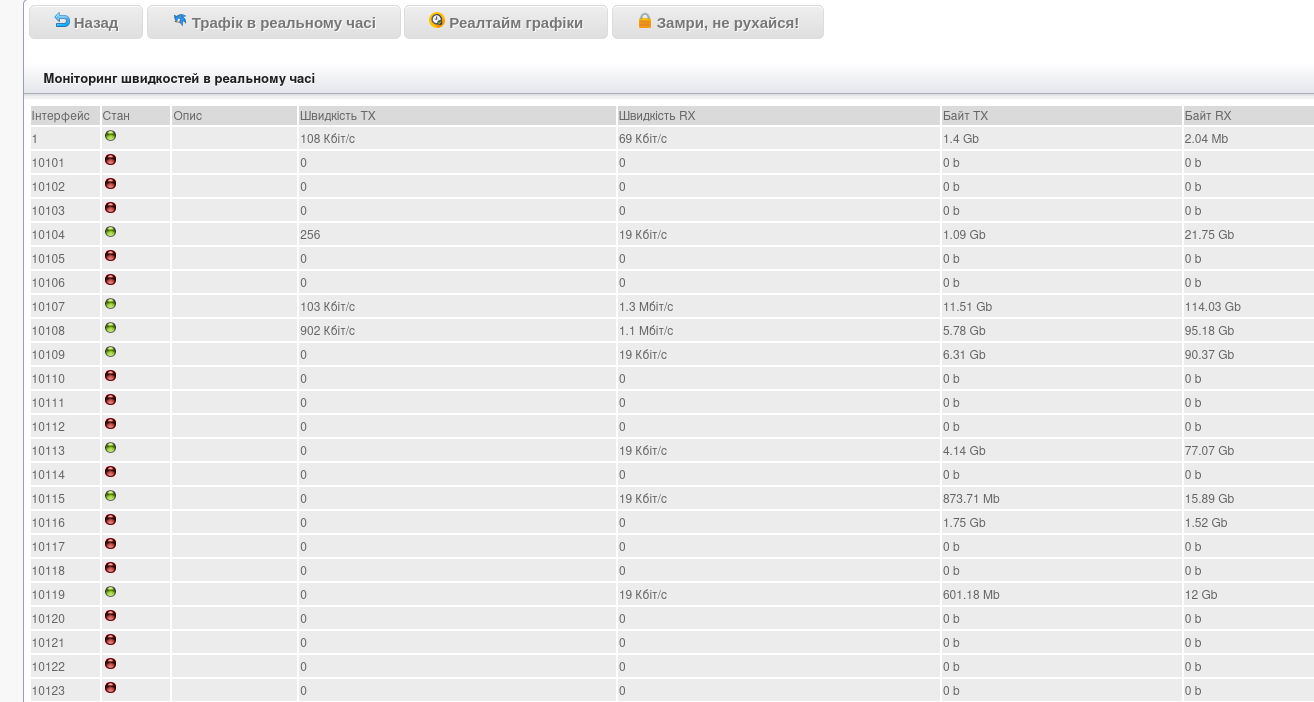Open Реалтайм графіки page

point(506,23)
